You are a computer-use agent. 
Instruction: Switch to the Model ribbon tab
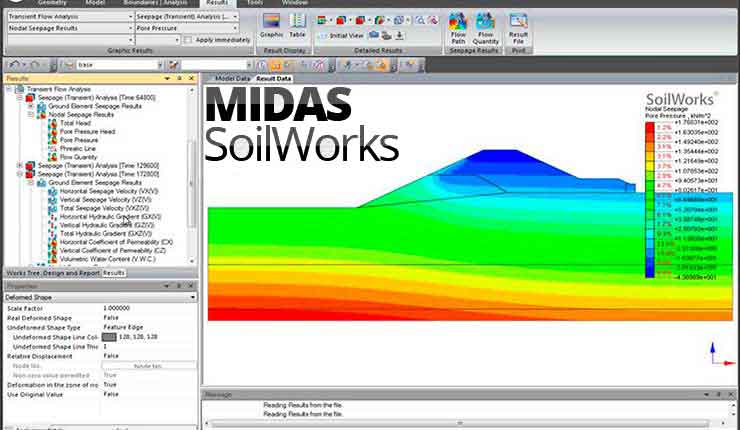point(95,3)
